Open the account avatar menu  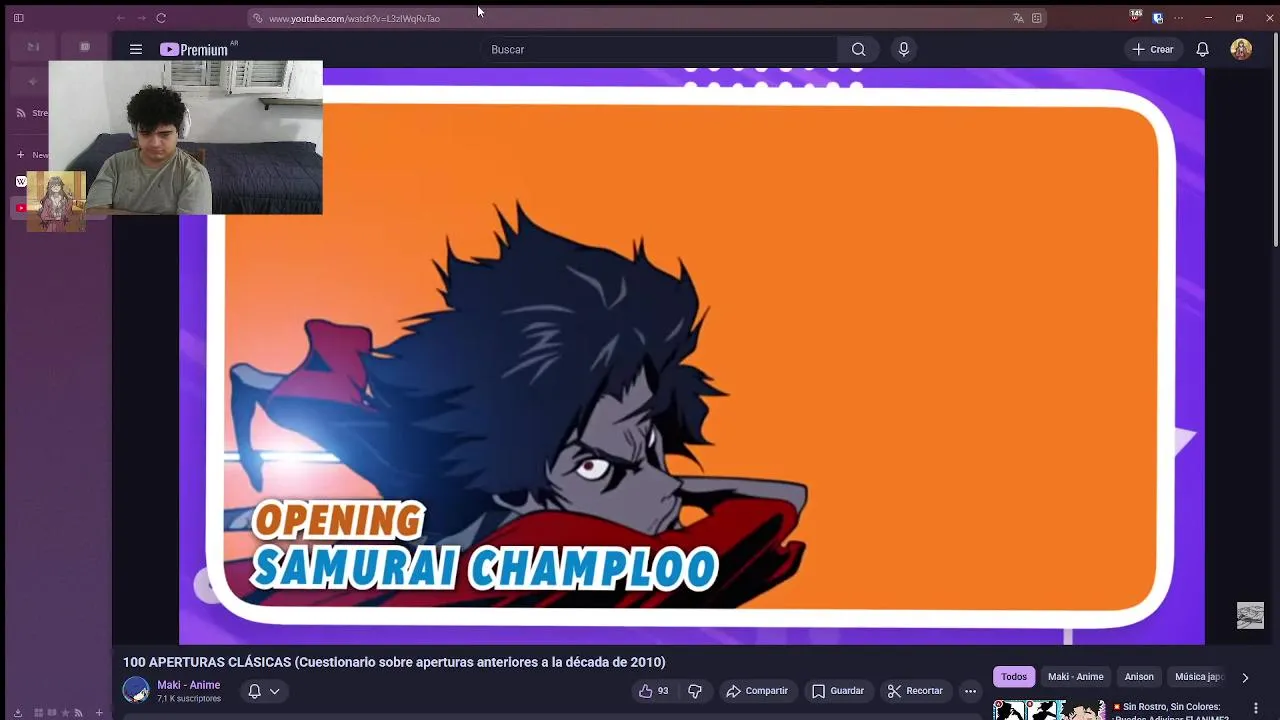[x=1241, y=49]
